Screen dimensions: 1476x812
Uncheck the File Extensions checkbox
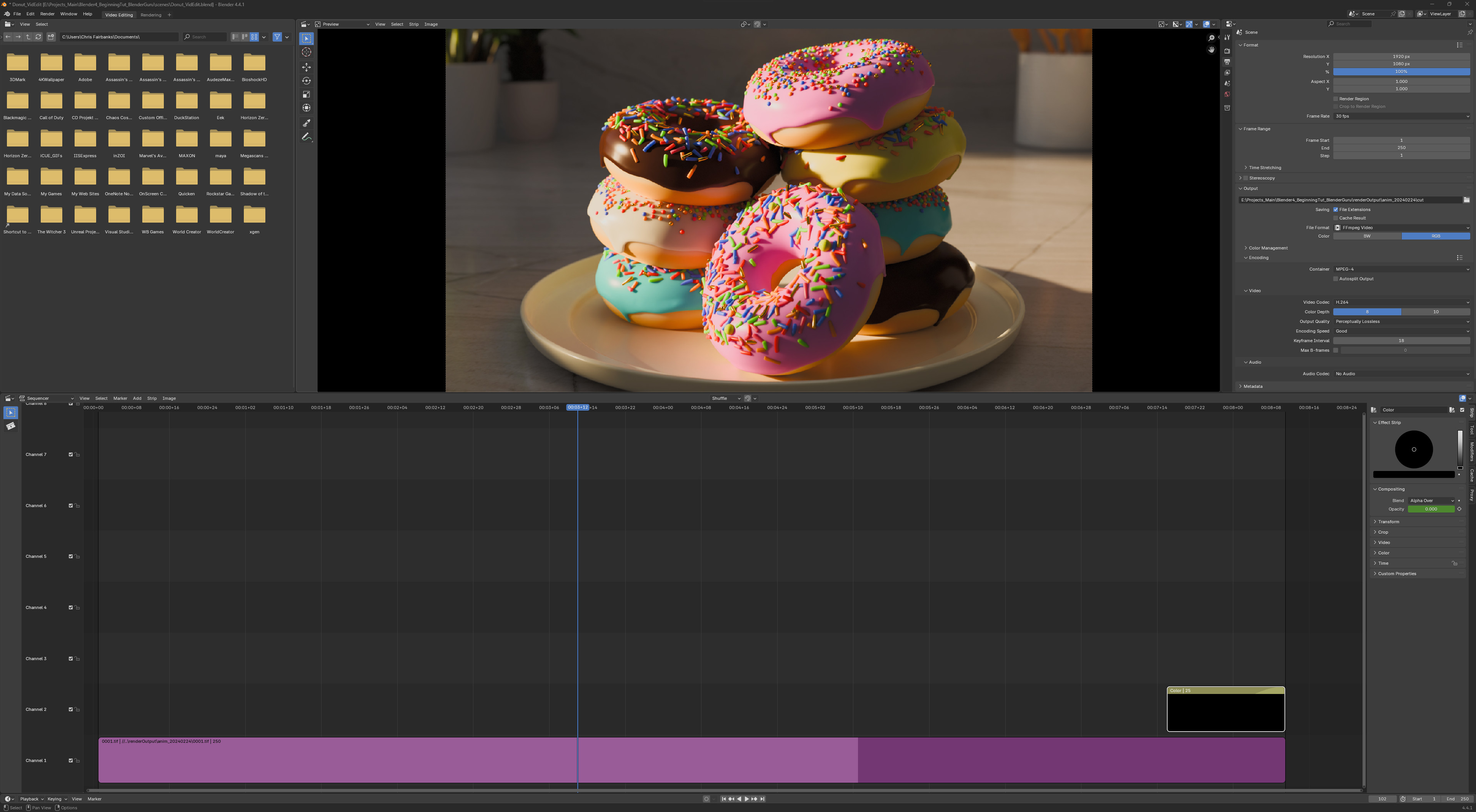(1336, 210)
